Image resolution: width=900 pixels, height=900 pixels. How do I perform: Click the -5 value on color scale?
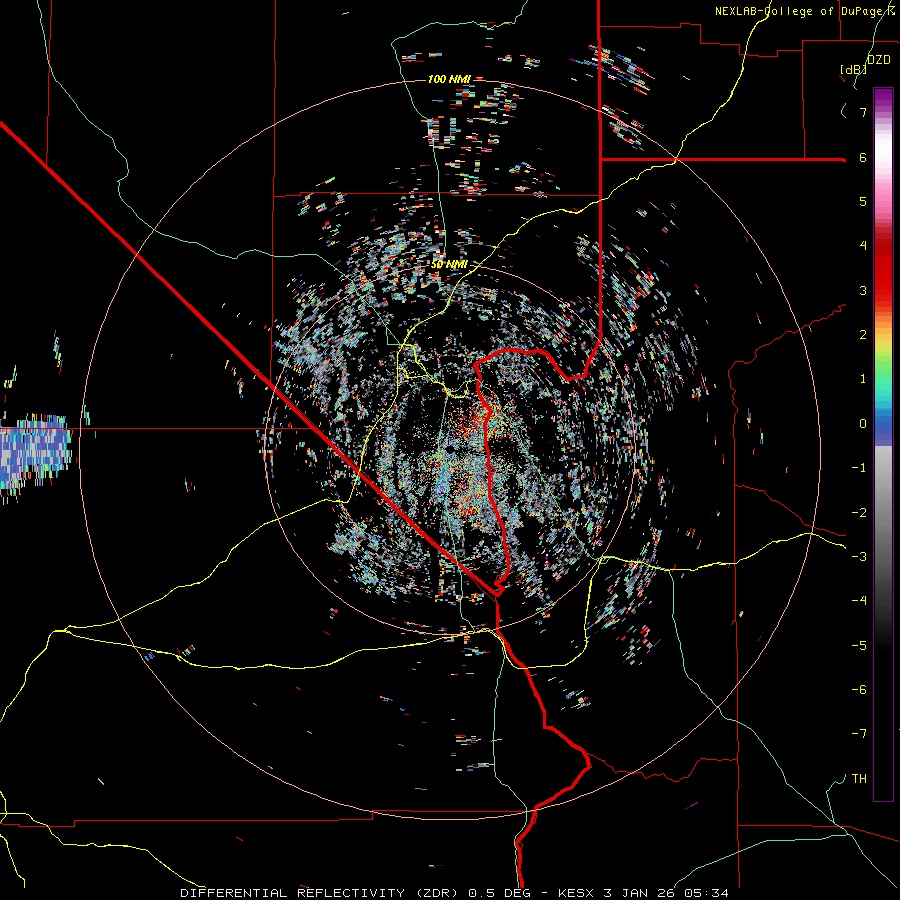(x=859, y=646)
